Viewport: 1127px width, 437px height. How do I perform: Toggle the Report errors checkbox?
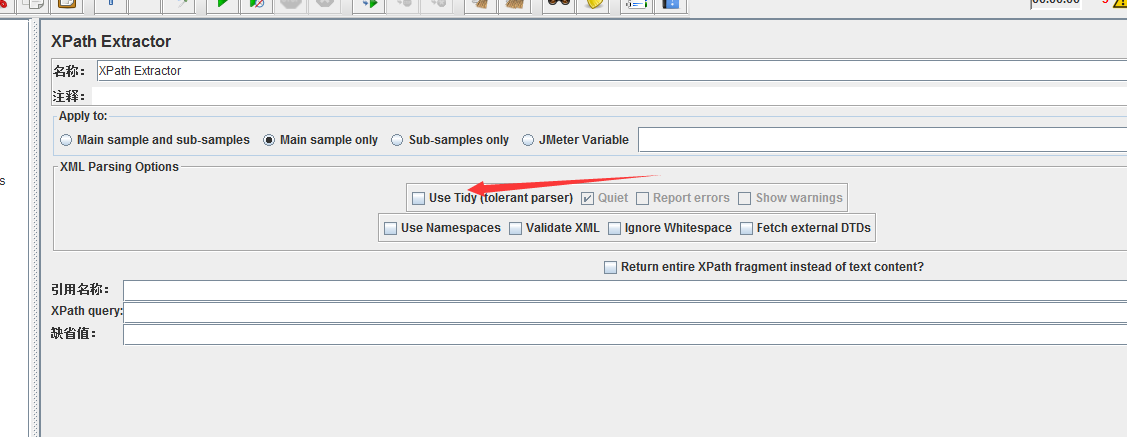643,198
